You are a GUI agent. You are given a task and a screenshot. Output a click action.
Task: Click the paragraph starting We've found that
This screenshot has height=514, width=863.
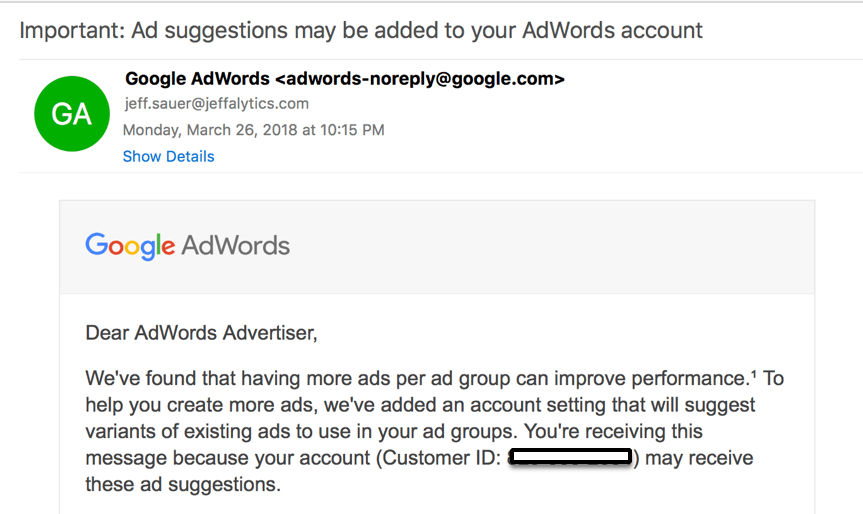[x=434, y=431]
